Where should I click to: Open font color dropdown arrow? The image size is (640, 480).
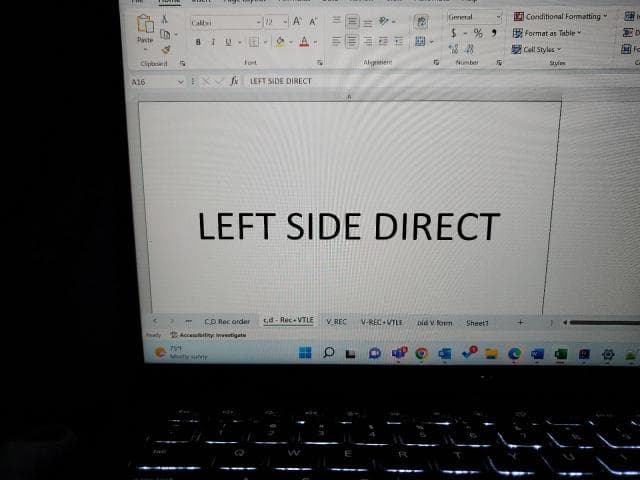pyautogui.click(x=315, y=42)
